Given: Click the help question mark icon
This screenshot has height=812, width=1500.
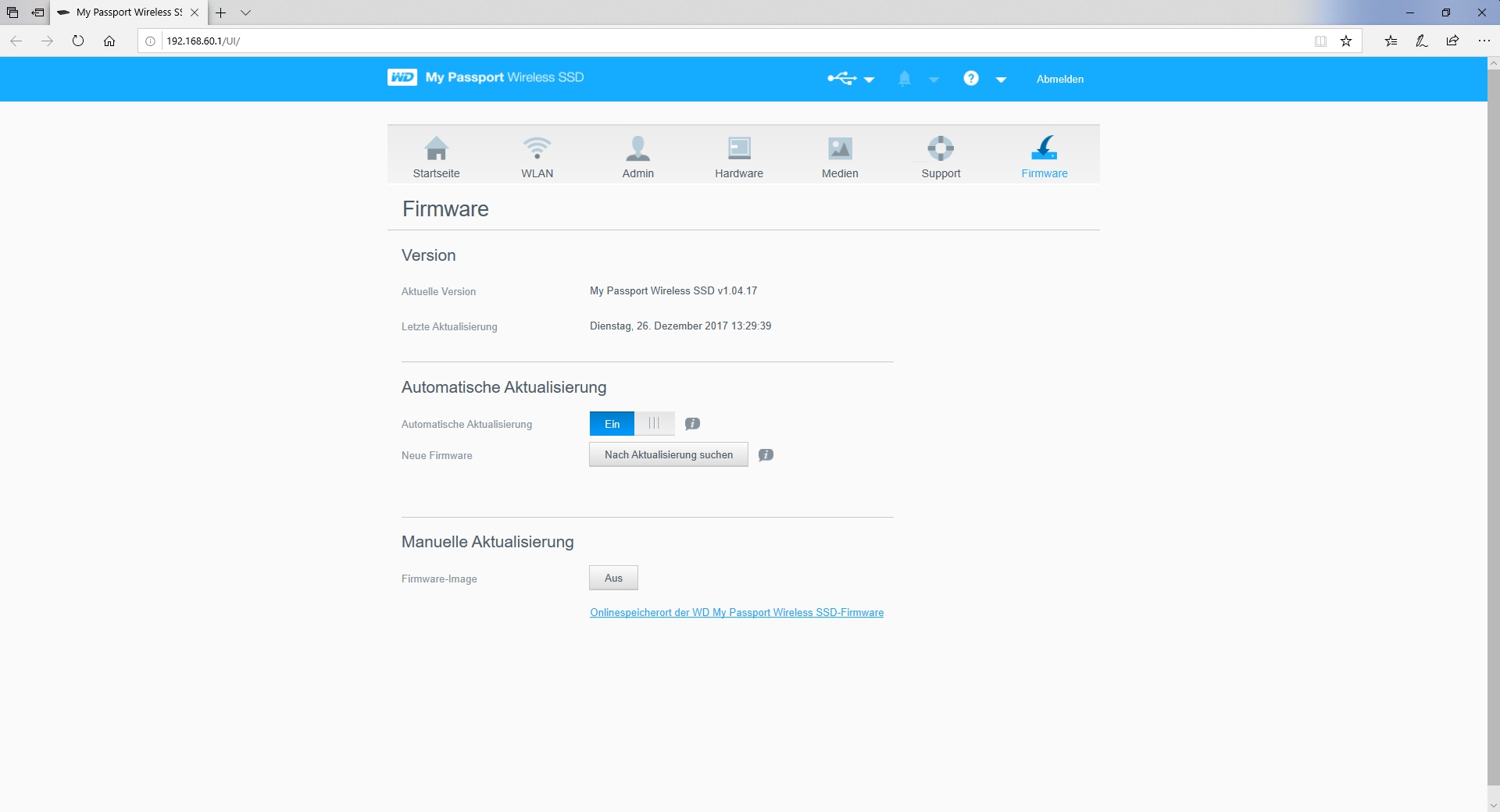Looking at the screenshot, I should (971, 78).
